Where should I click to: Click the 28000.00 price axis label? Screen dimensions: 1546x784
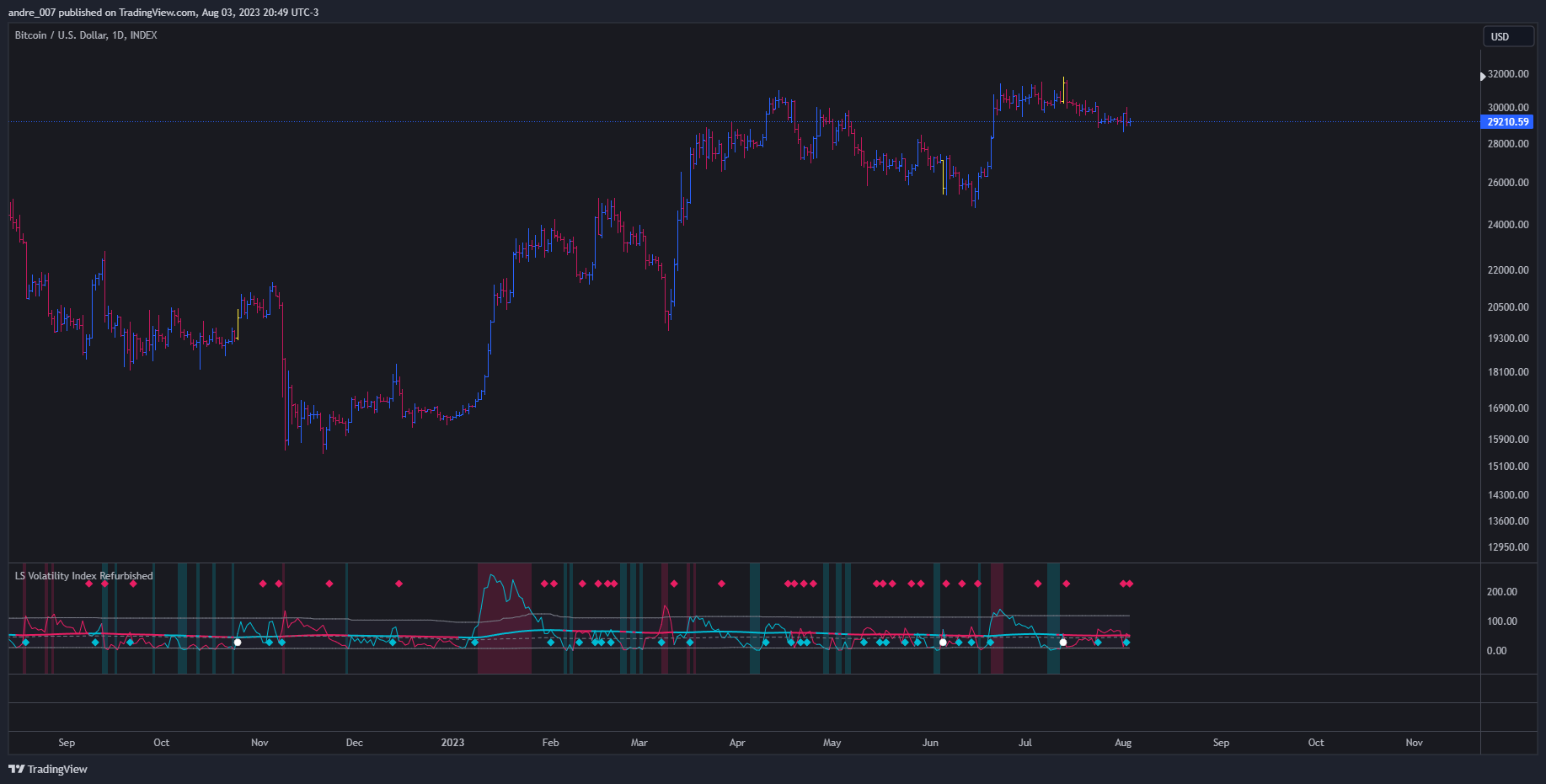1508,144
